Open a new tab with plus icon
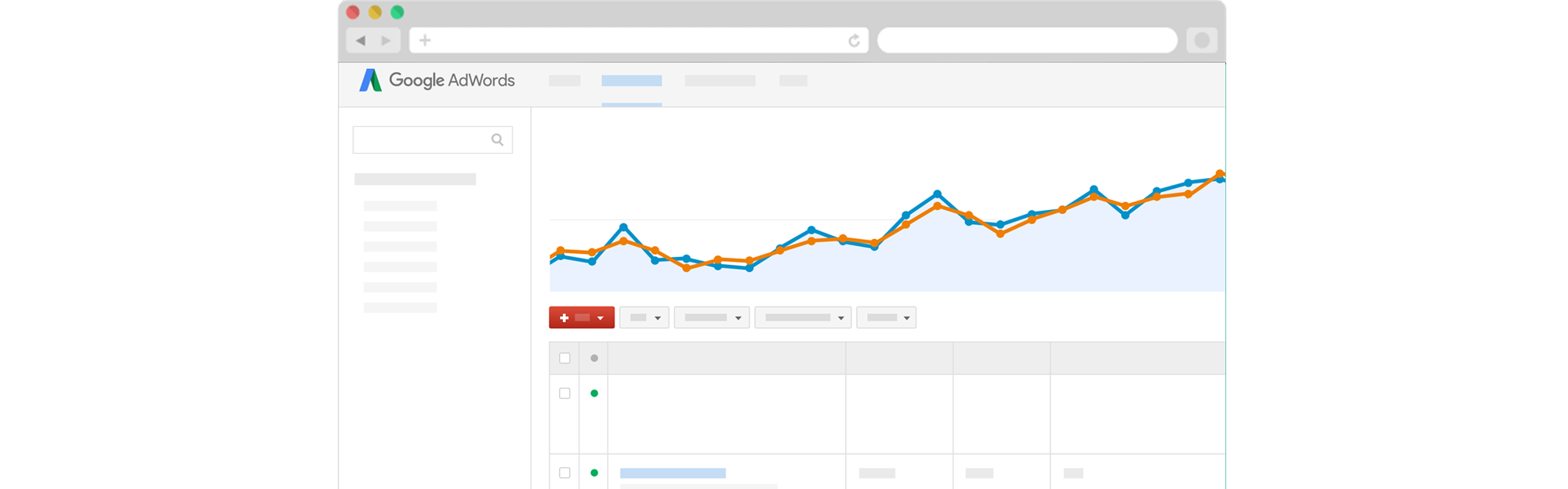 click(x=425, y=40)
